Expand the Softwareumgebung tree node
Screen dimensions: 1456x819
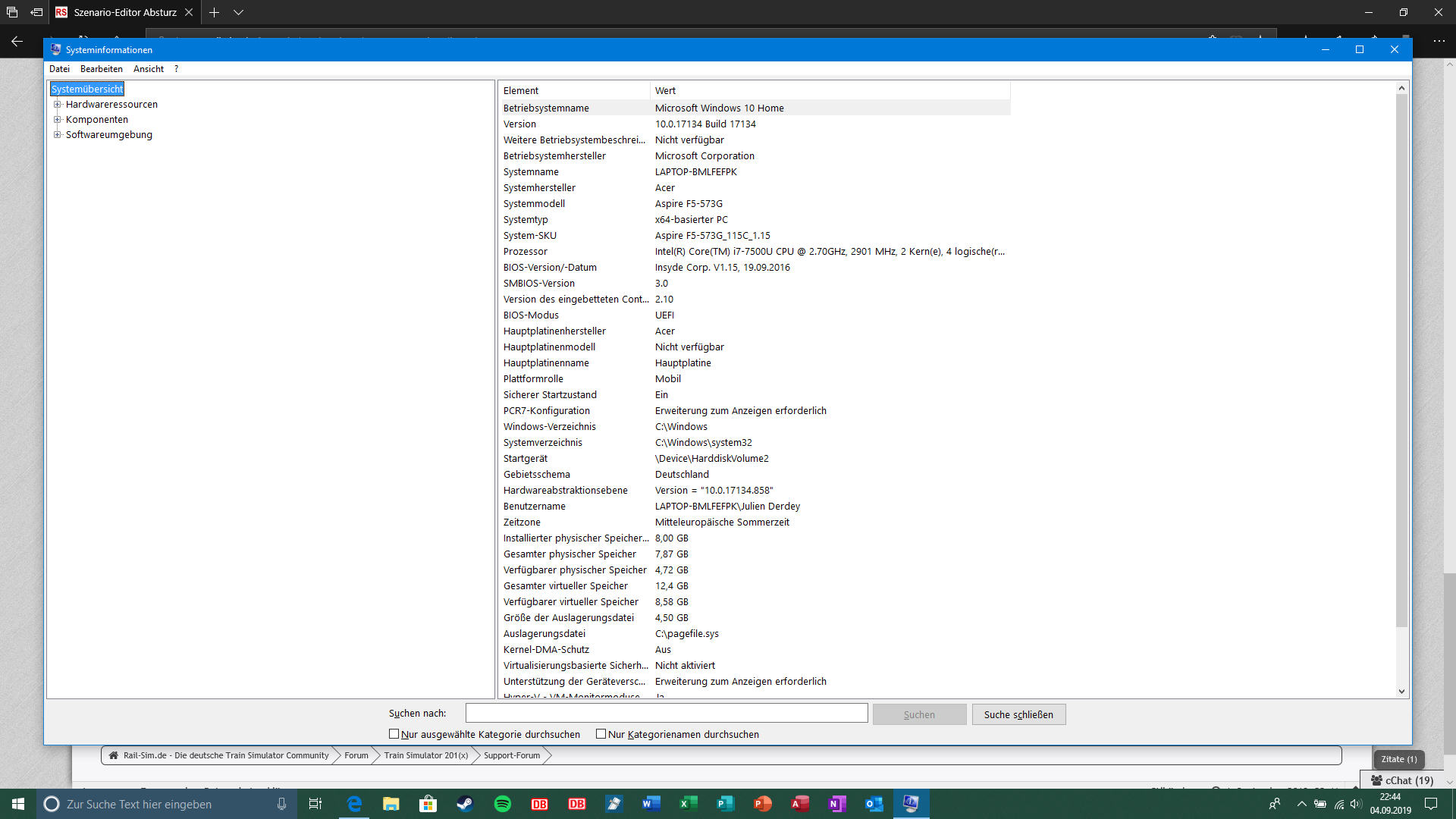pyautogui.click(x=57, y=135)
